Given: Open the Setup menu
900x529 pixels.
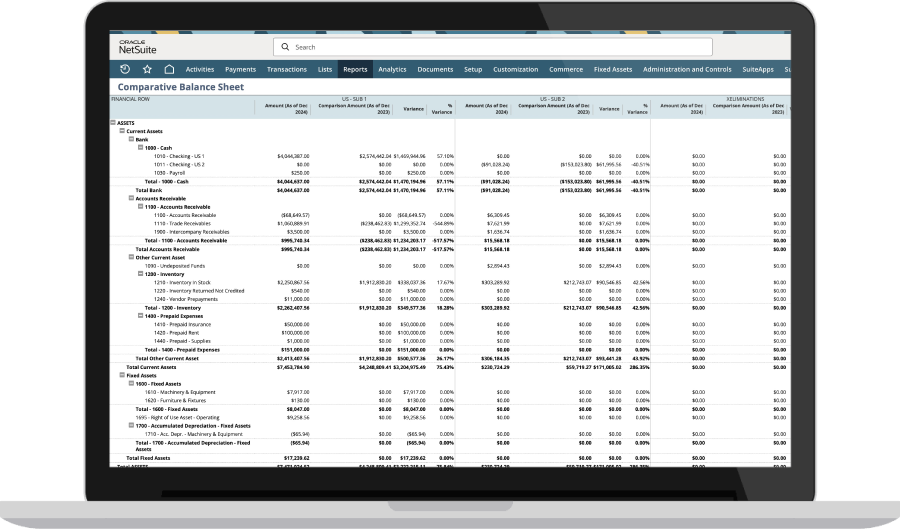Looking at the screenshot, I should pos(473,69).
